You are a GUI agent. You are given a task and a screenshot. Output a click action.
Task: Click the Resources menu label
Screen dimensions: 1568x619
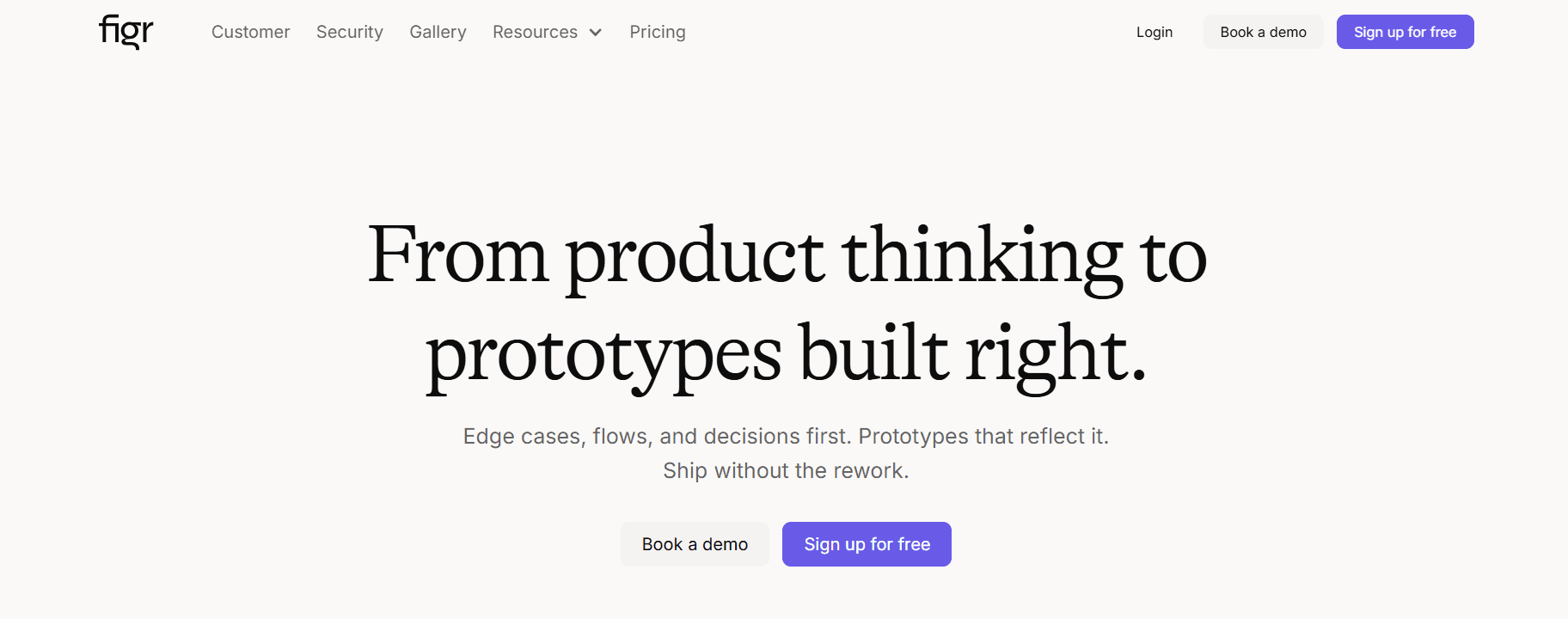click(x=535, y=32)
